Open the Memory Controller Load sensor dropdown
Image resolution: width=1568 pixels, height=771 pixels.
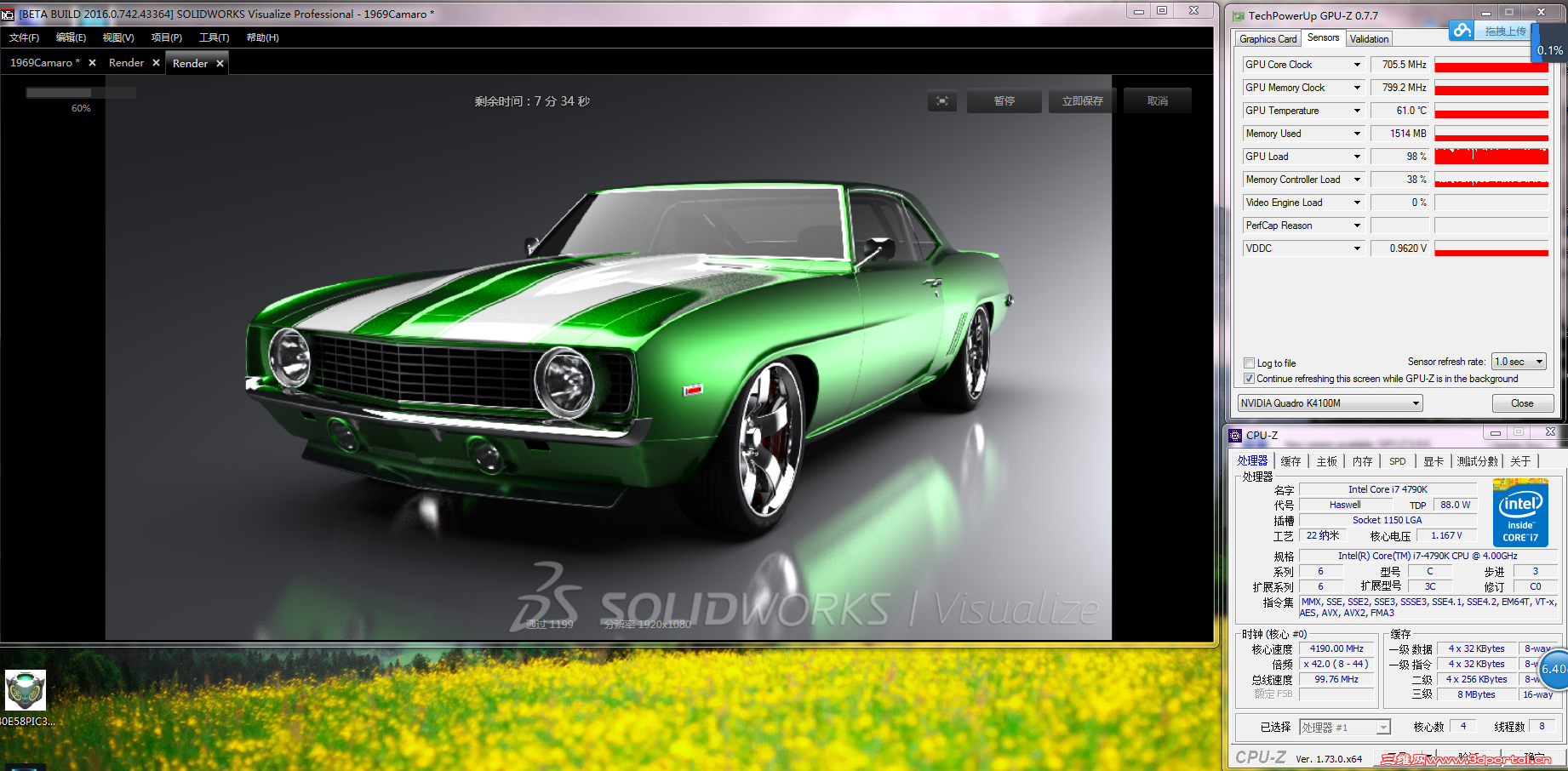click(x=1357, y=180)
